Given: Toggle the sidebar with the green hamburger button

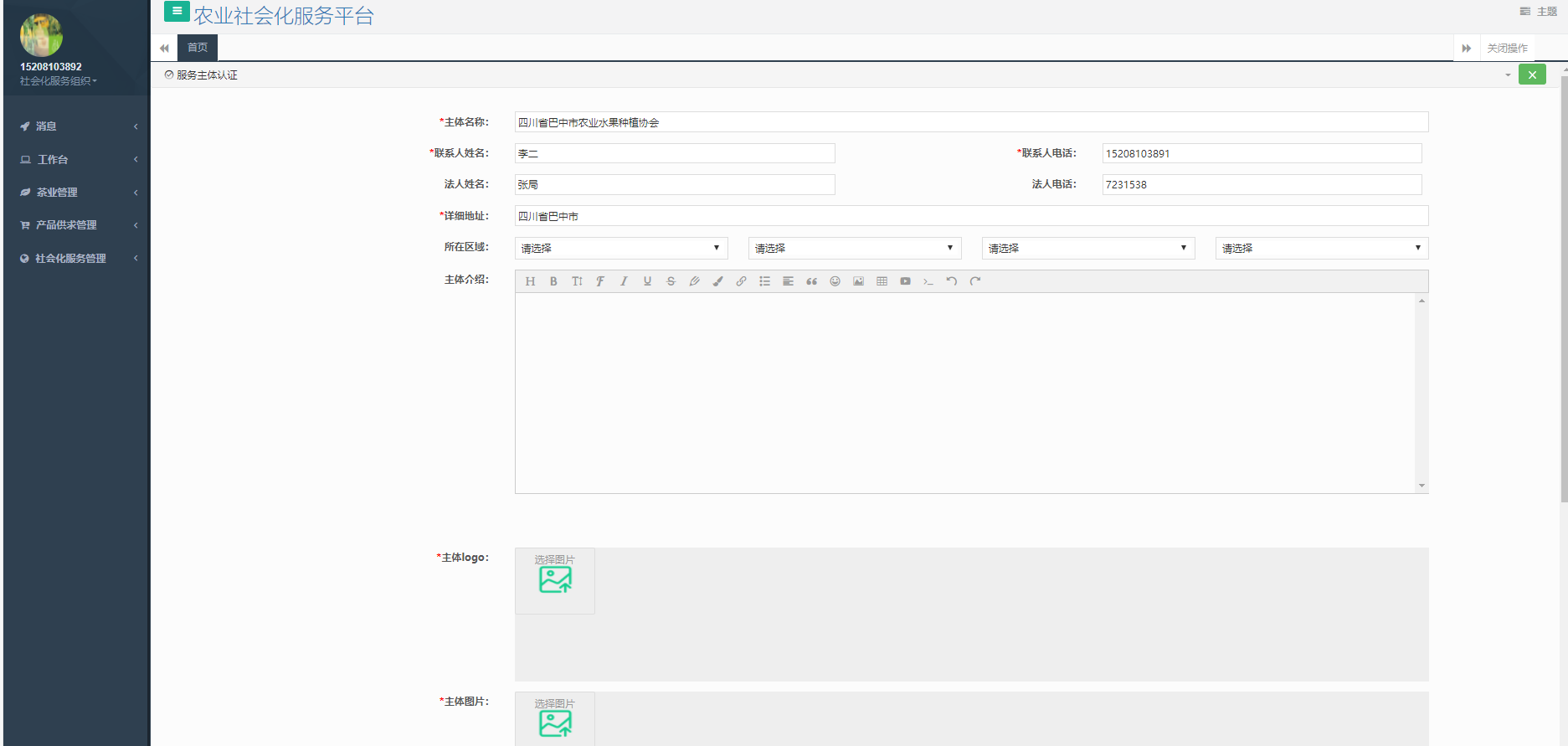Looking at the screenshot, I should pyautogui.click(x=177, y=12).
